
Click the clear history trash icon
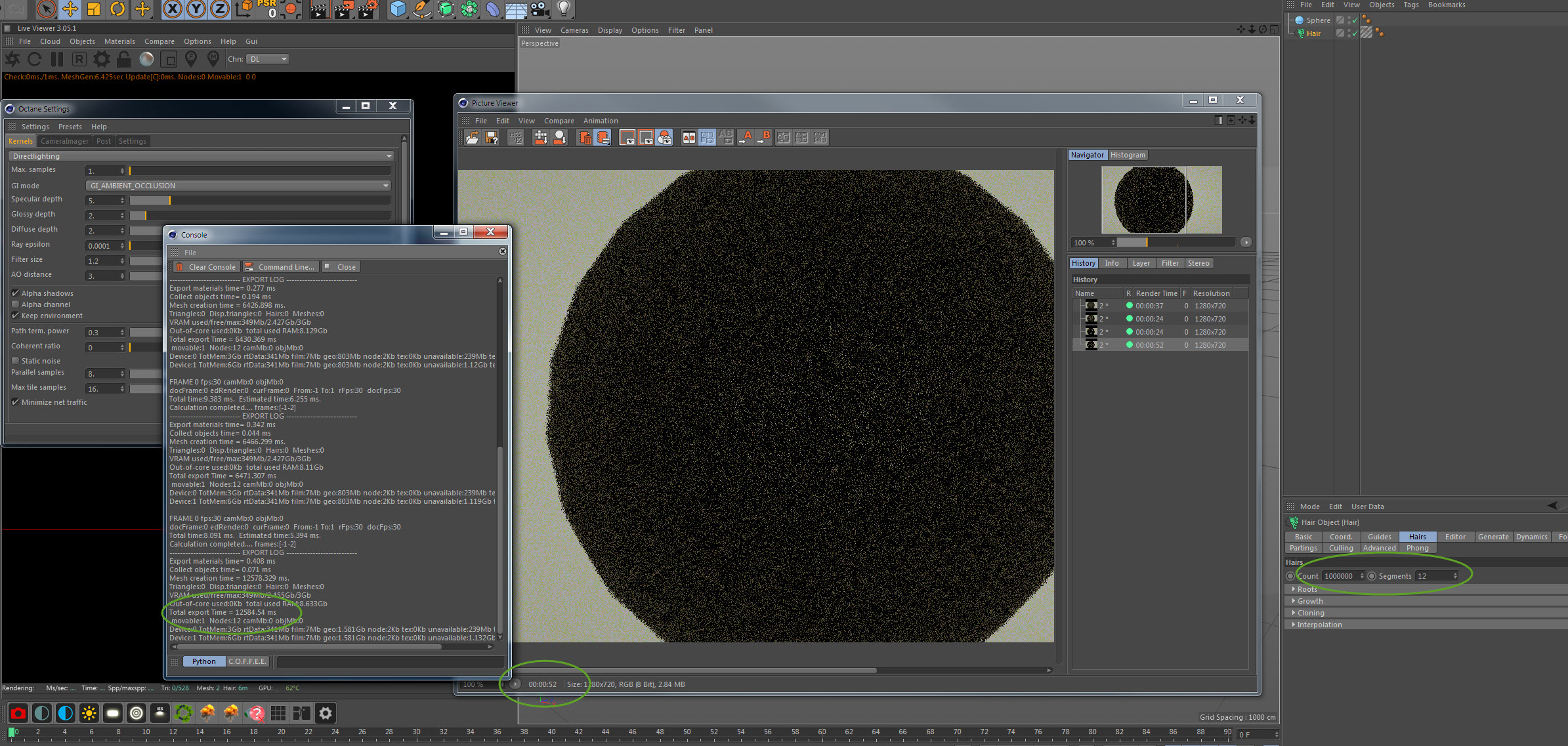(x=585, y=137)
